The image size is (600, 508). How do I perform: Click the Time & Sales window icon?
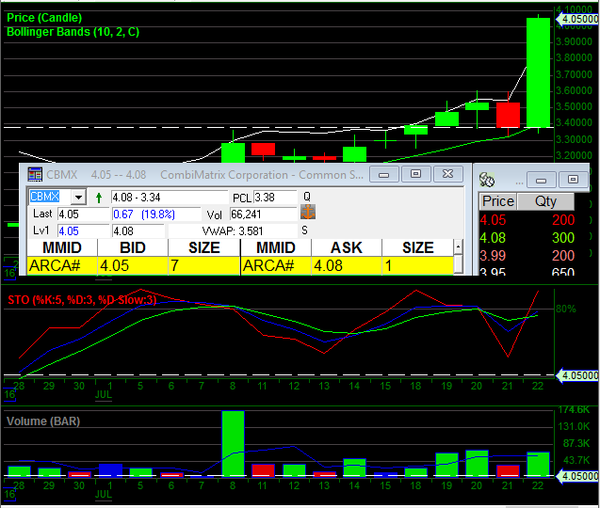tap(487, 179)
